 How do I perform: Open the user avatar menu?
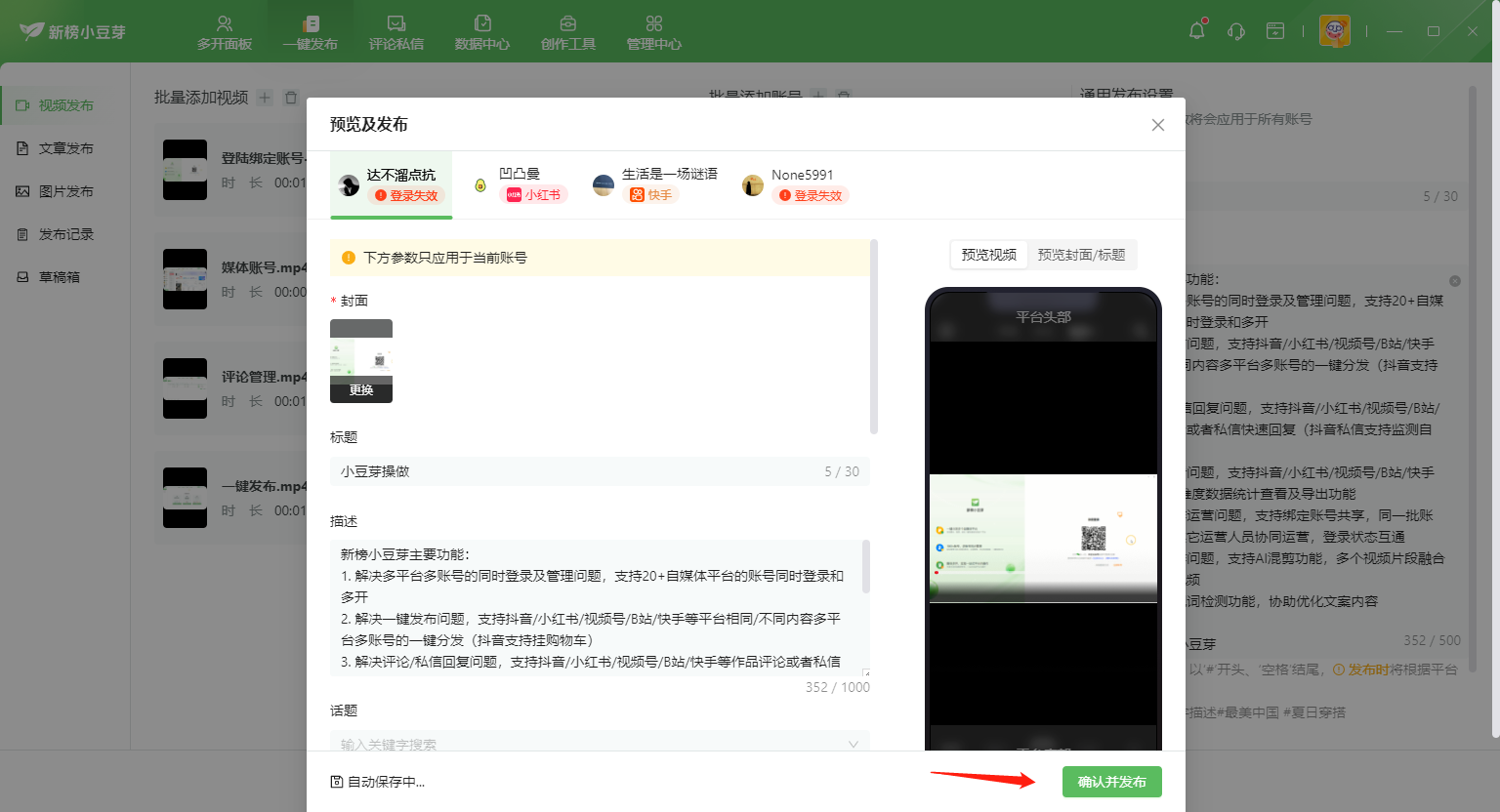tap(1335, 31)
